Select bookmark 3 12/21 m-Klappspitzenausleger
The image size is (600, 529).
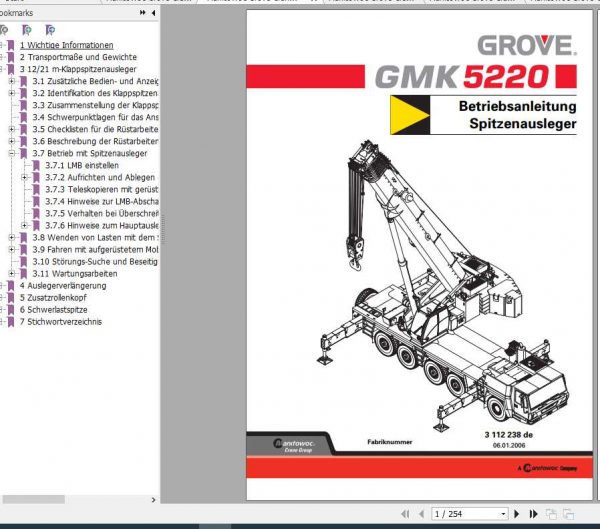[78, 69]
